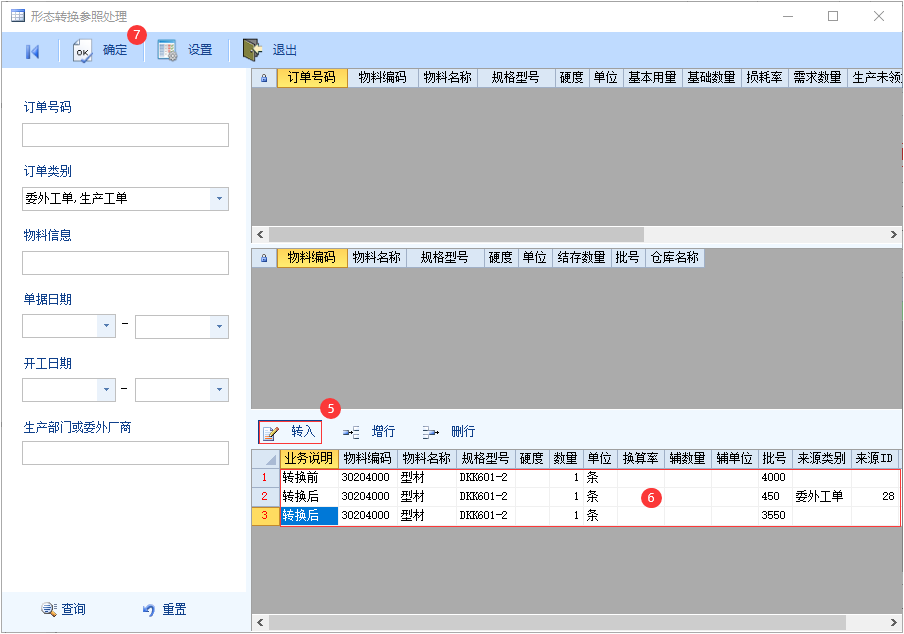Screen dimensions: 904x634
Task: Click into the 订单号码 input field
Action: [x=125, y=135]
